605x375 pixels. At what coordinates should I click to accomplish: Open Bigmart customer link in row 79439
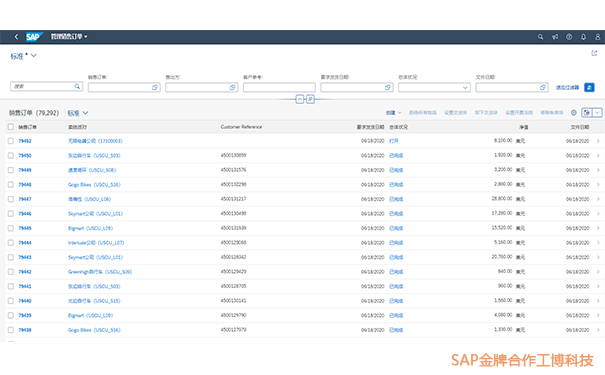(x=90, y=316)
